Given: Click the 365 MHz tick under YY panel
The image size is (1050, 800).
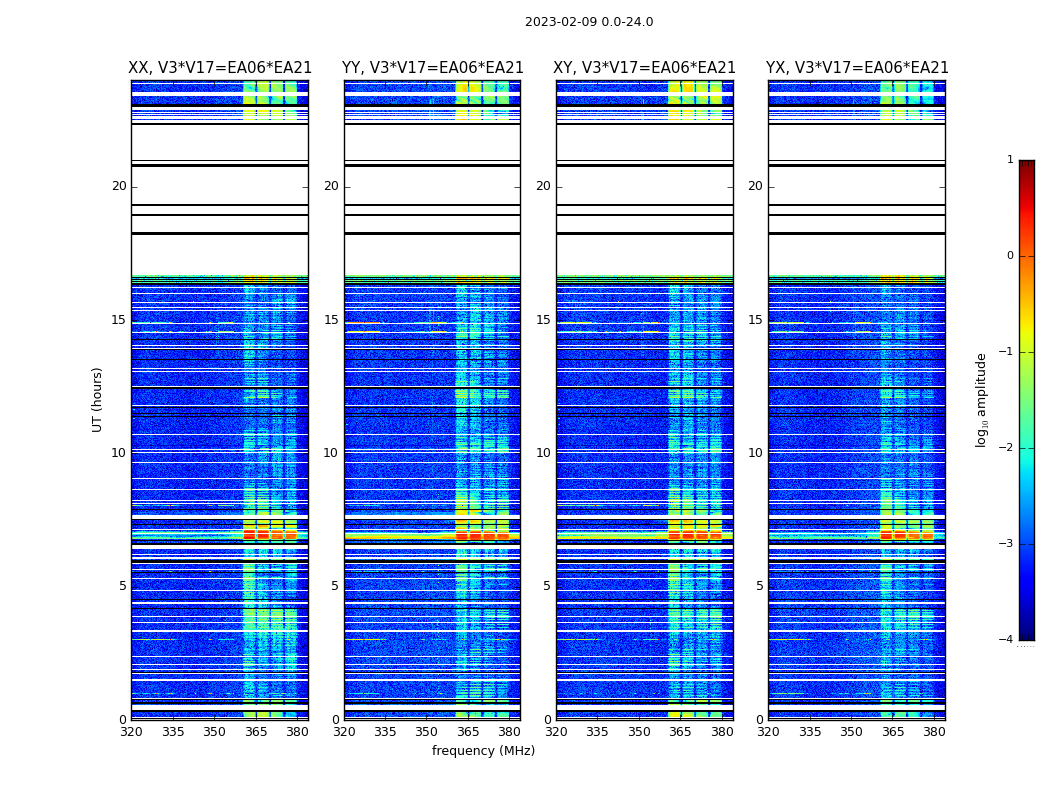Looking at the screenshot, I should 468,732.
